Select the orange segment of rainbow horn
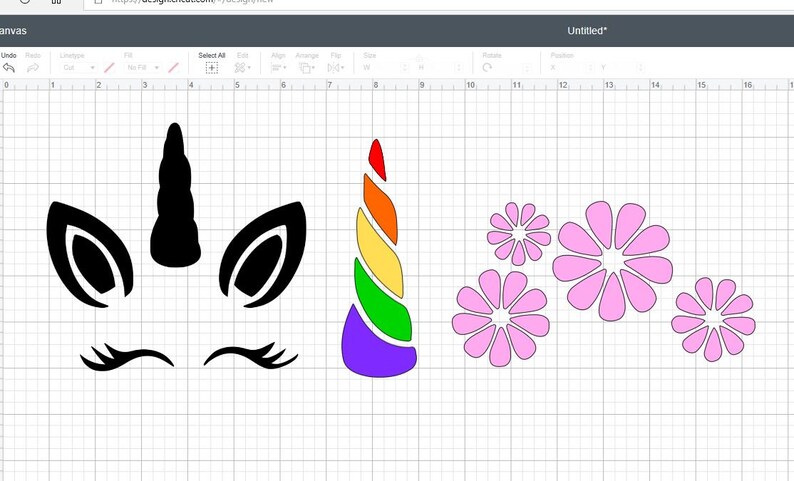Image resolution: width=794 pixels, height=481 pixels. click(x=381, y=209)
